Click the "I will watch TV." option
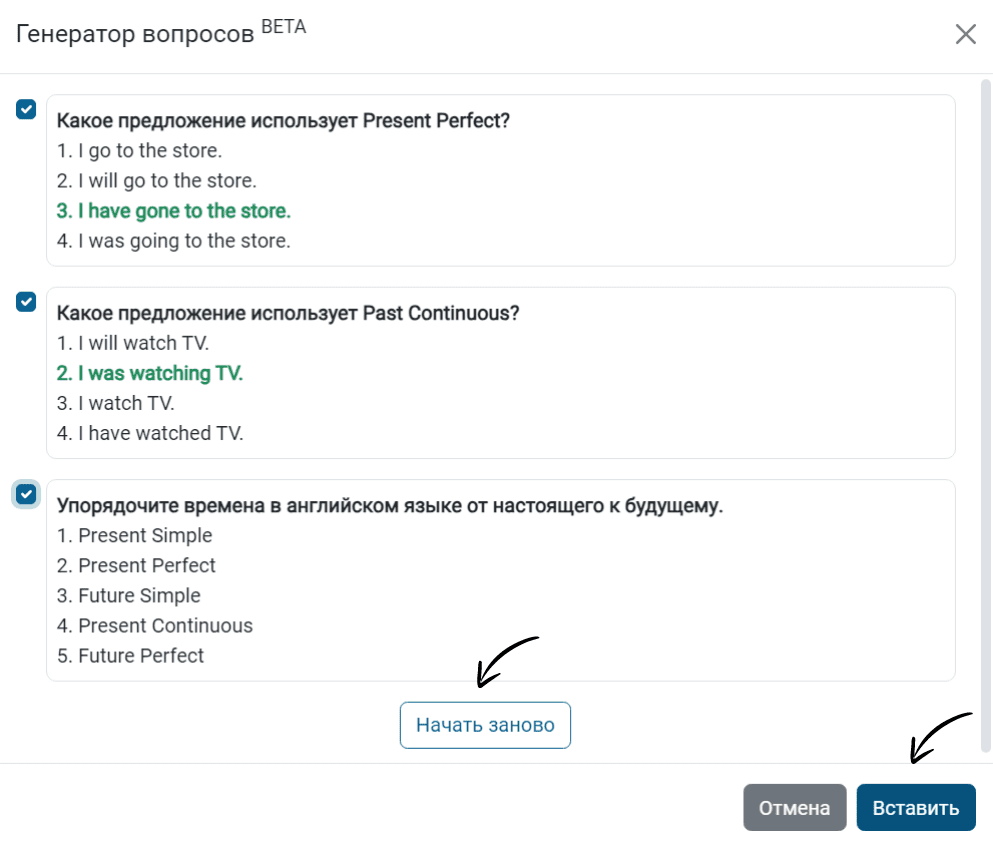 point(133,343)
